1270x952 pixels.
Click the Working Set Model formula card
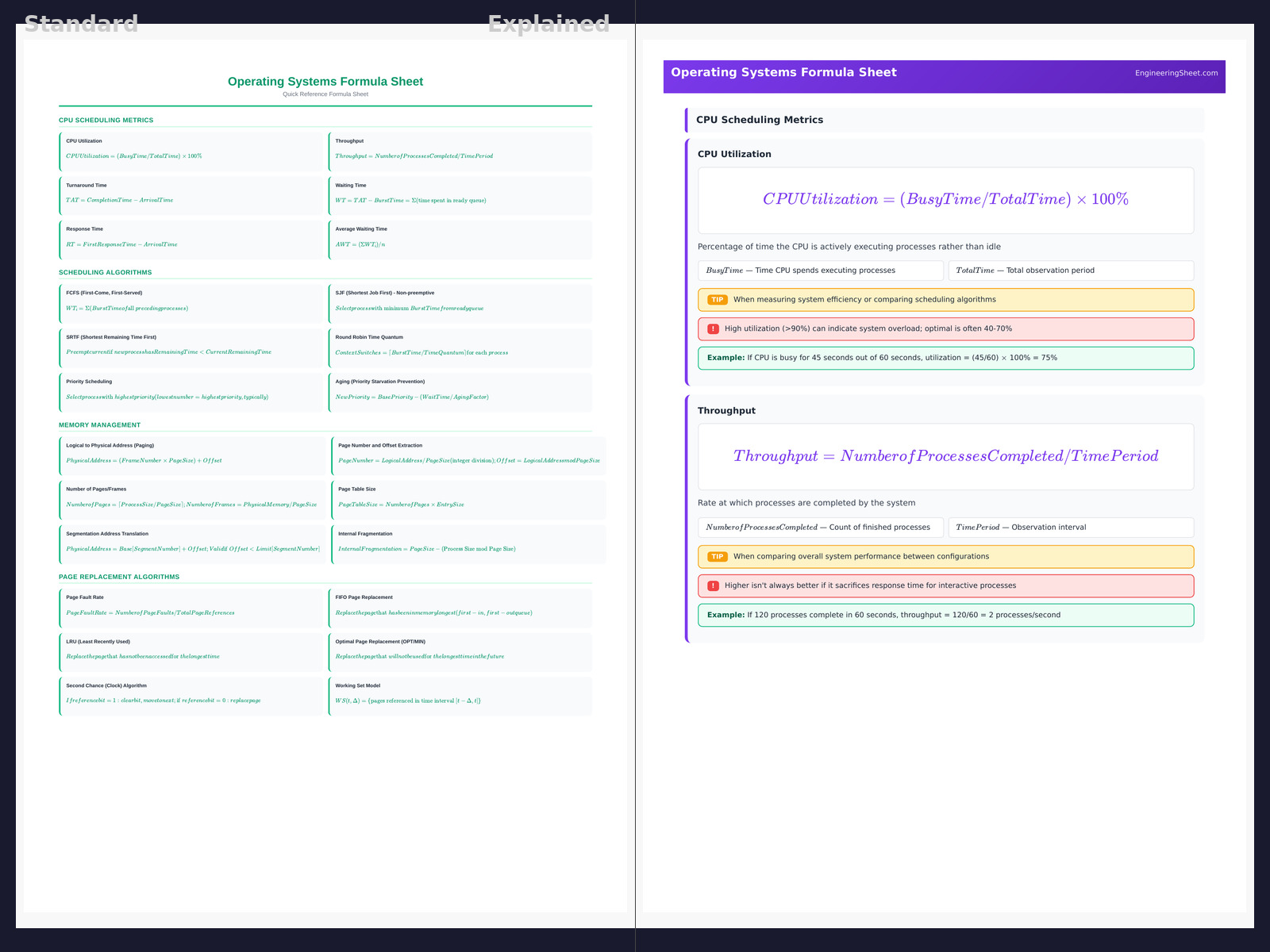click(460, 695)
